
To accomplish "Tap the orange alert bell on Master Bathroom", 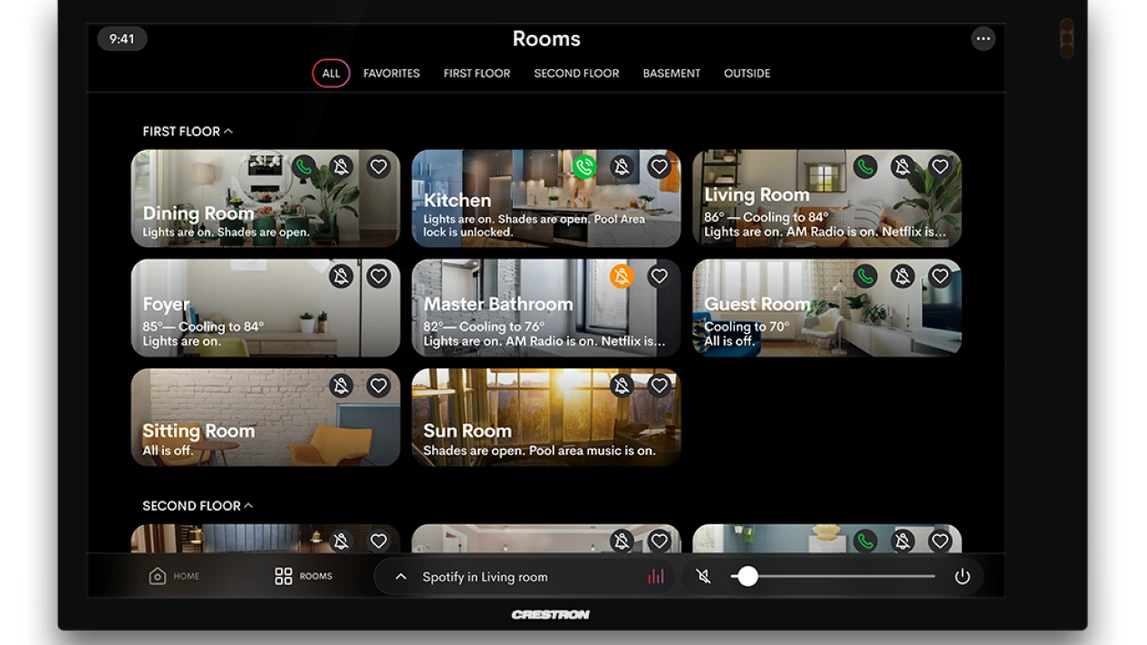I will coord(623,276).
